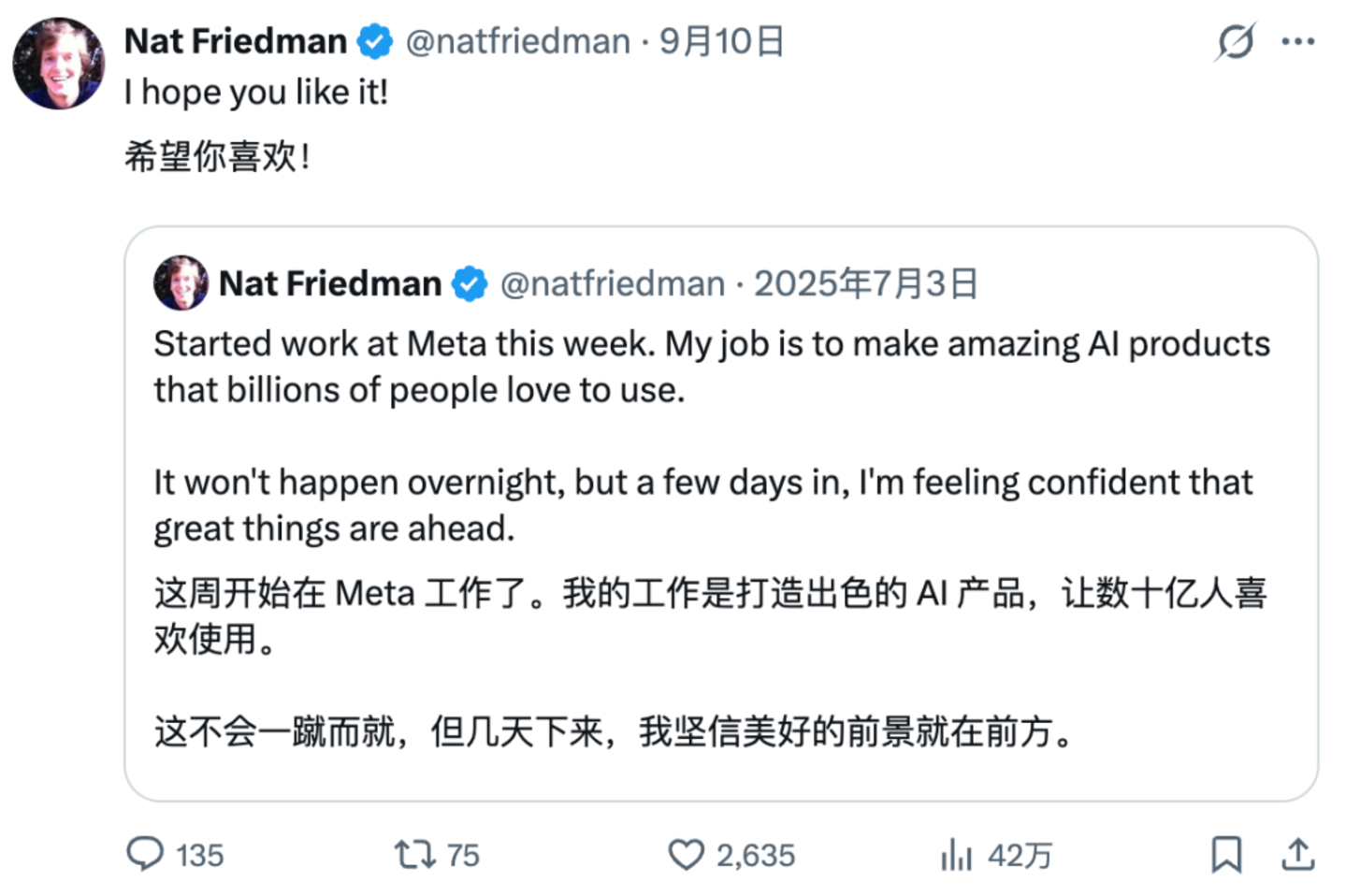
Task: Click the reply comment bubble icon
Action: point(145,854)
